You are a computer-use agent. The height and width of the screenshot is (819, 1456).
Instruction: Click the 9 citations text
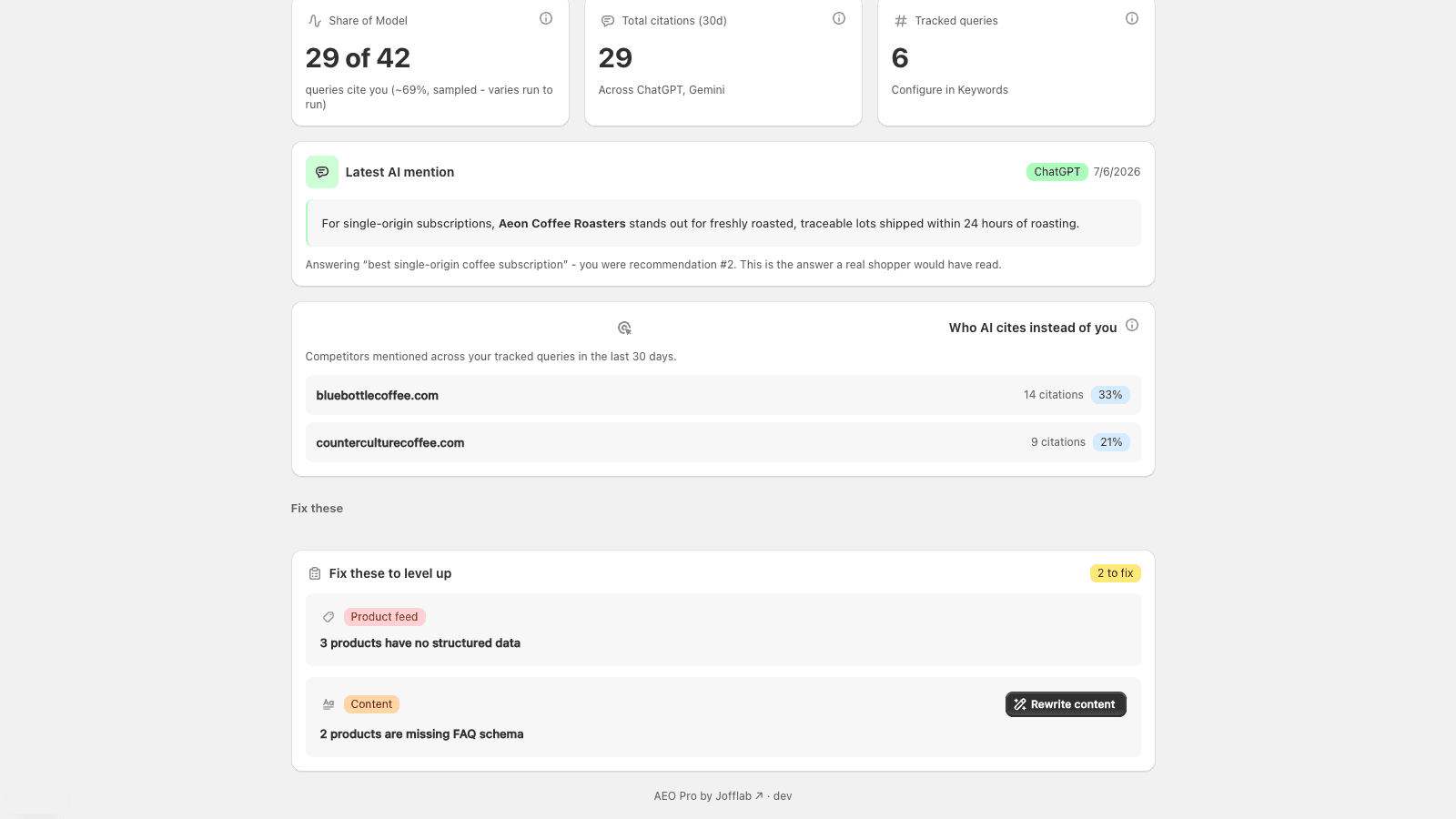[x=1058, y=442]
